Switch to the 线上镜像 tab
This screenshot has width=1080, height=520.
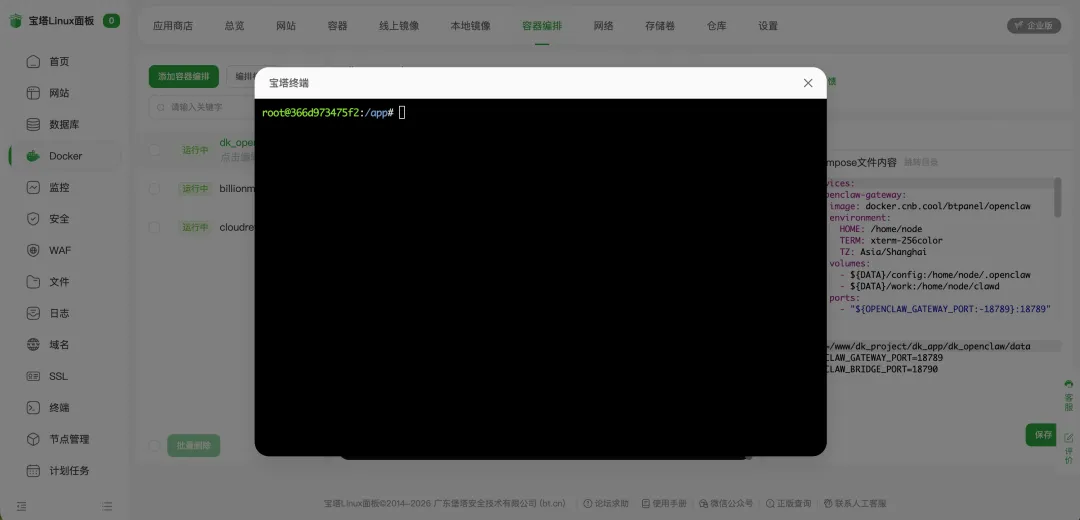pyautogui.click(x=399, y=26)
